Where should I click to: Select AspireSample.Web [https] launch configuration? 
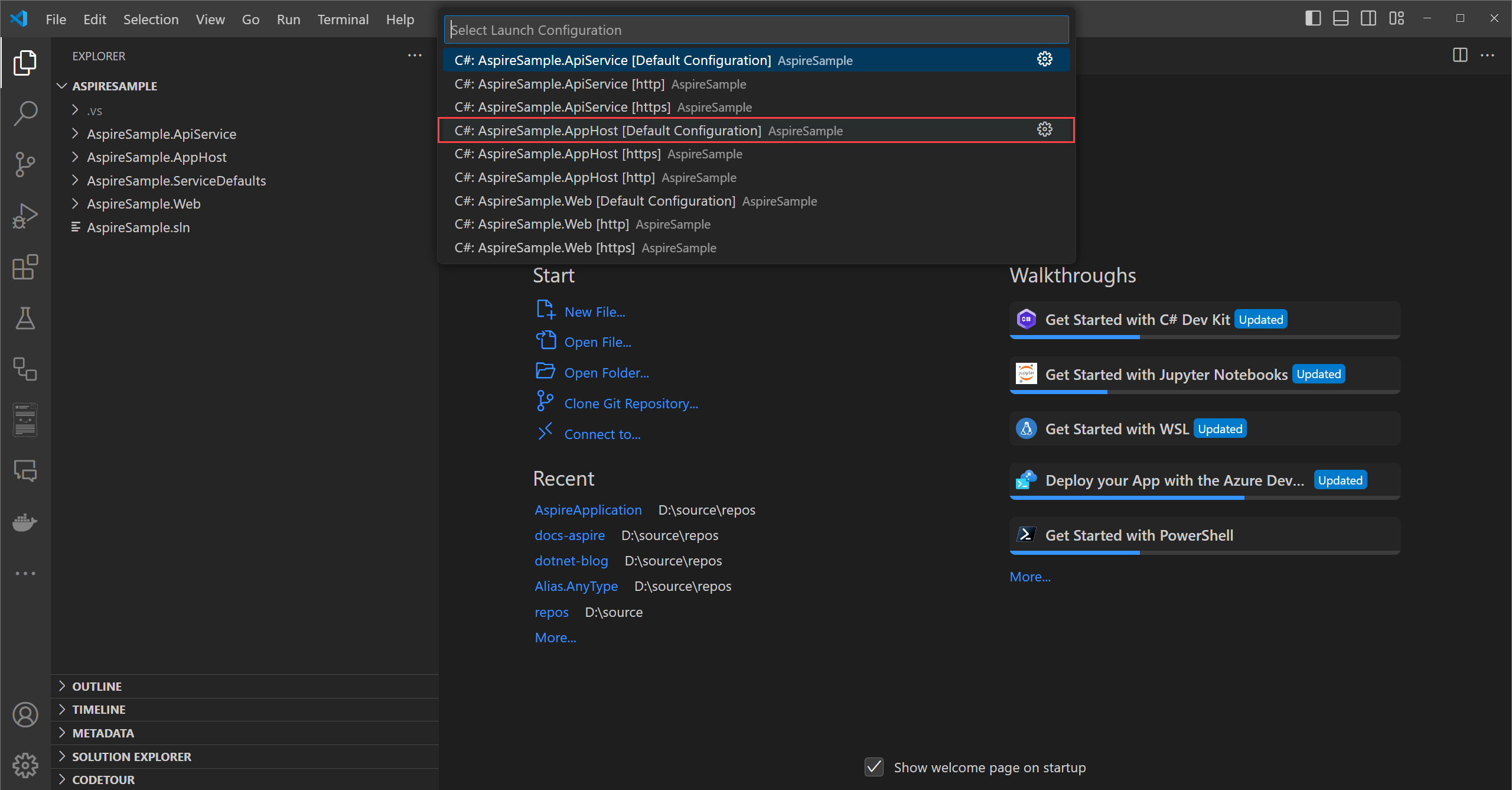pyautogui.click(x=544, y=248)
